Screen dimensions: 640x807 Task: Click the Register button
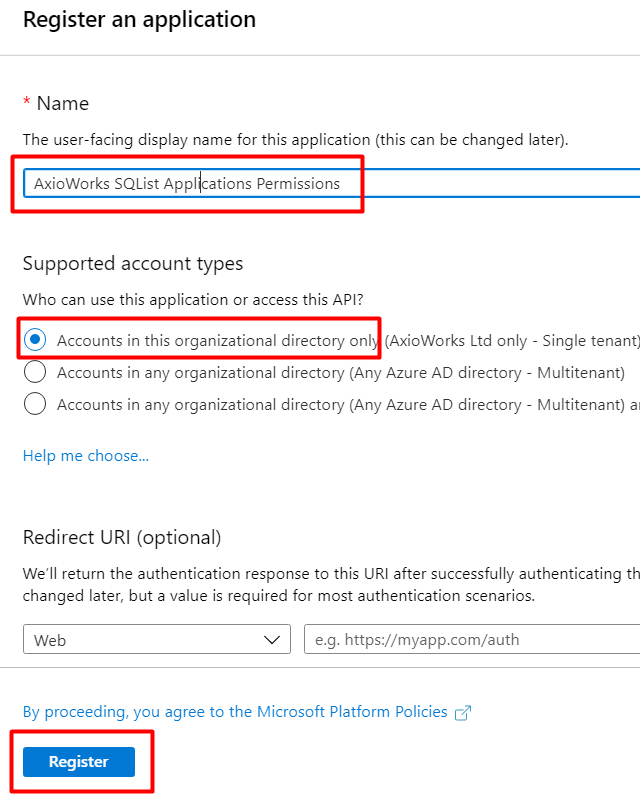tap(79, 762)
